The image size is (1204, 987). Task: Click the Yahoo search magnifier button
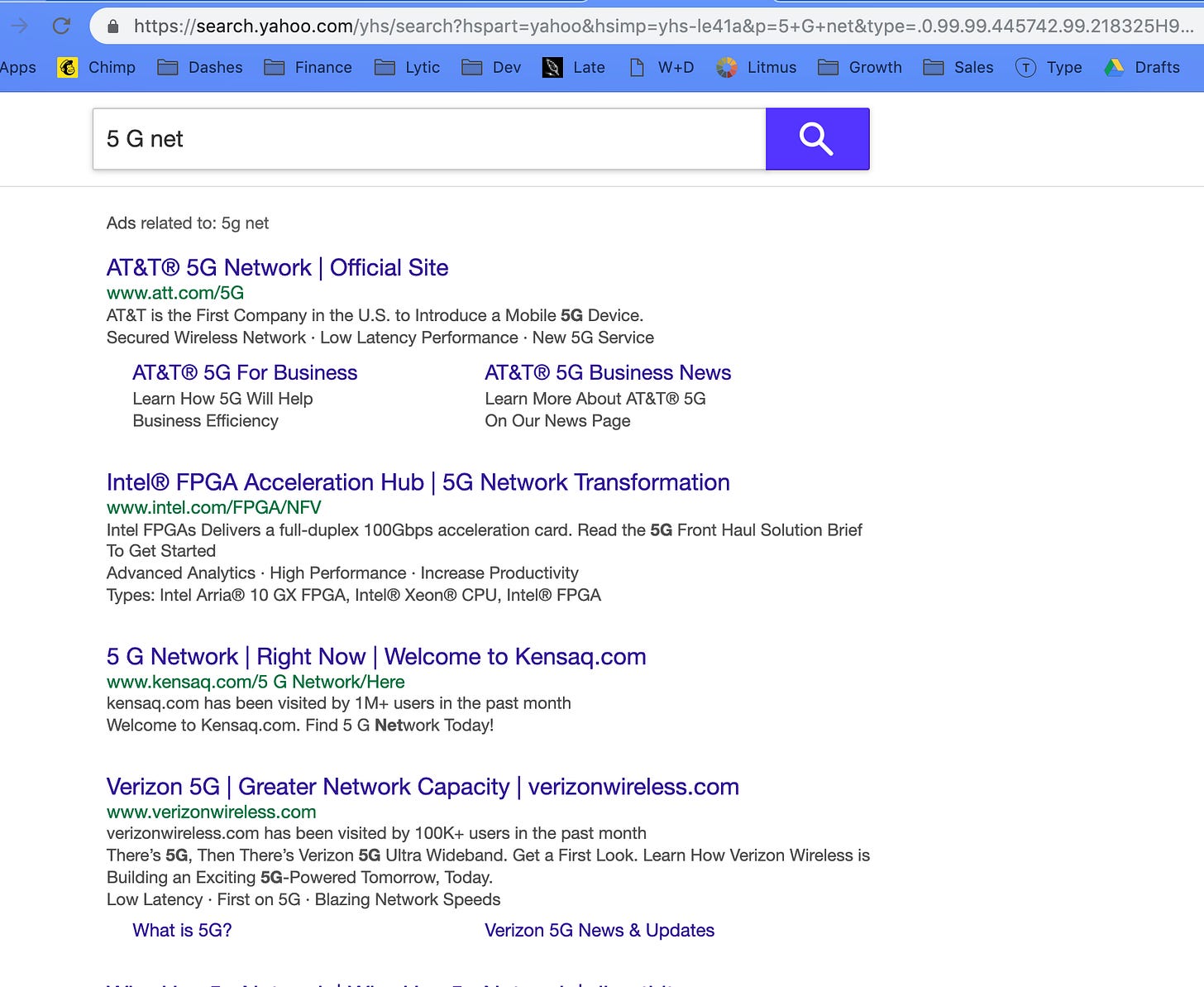click(817, 139)
